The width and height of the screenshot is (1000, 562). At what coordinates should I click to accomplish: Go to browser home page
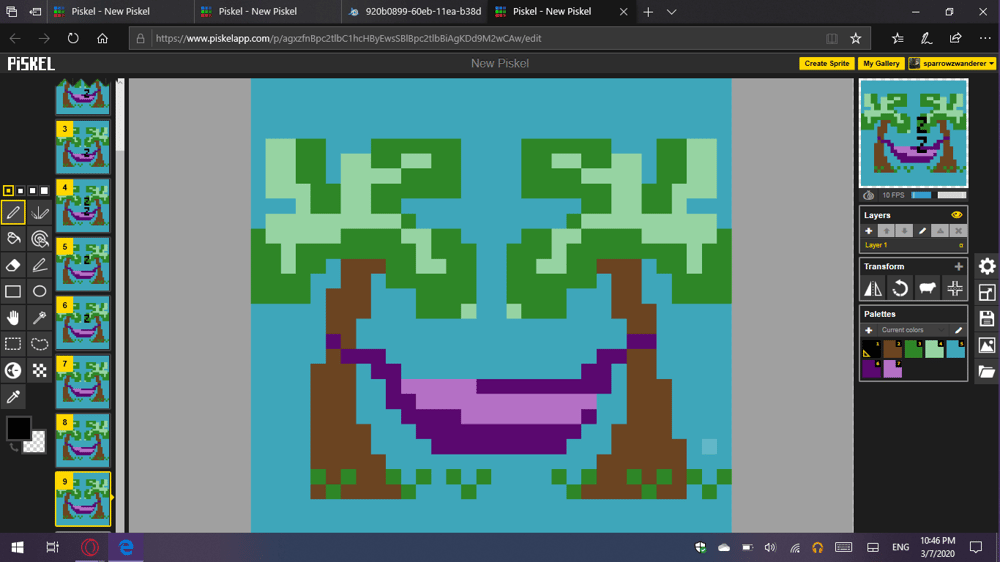click(x=102, y=38)
